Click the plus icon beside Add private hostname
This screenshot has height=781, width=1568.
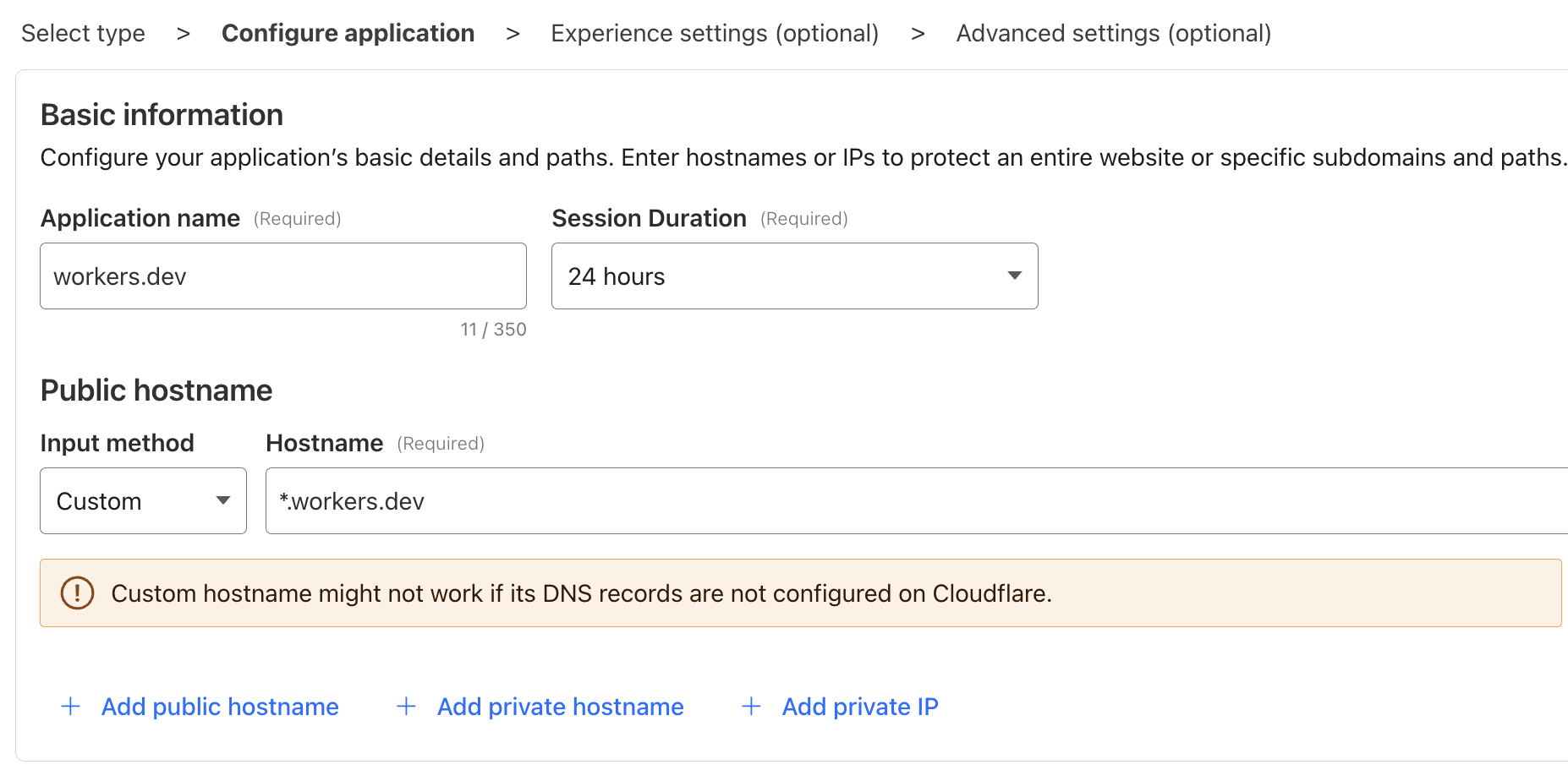coord(407,707)
